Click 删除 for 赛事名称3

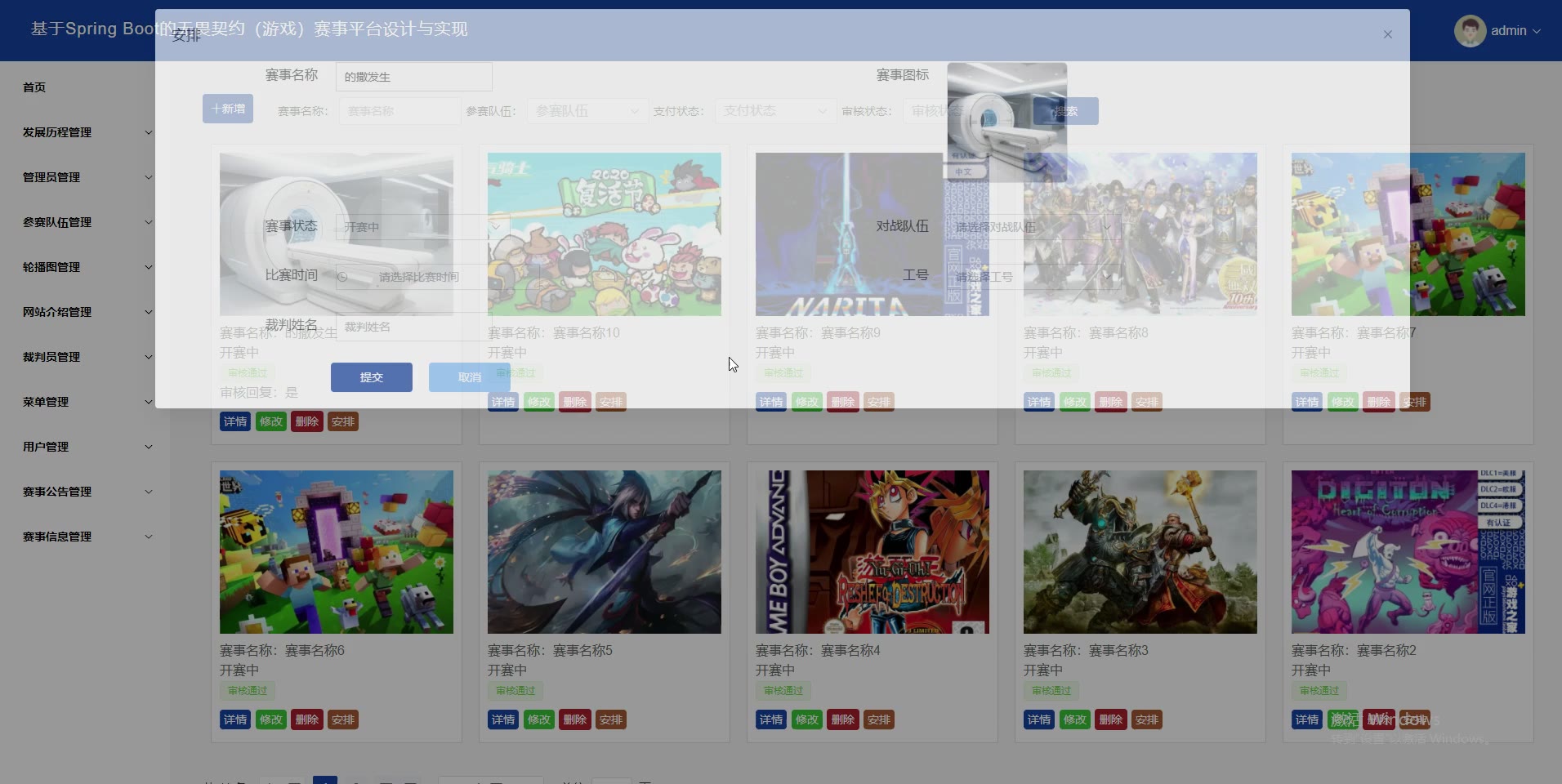pos(1111,719)
